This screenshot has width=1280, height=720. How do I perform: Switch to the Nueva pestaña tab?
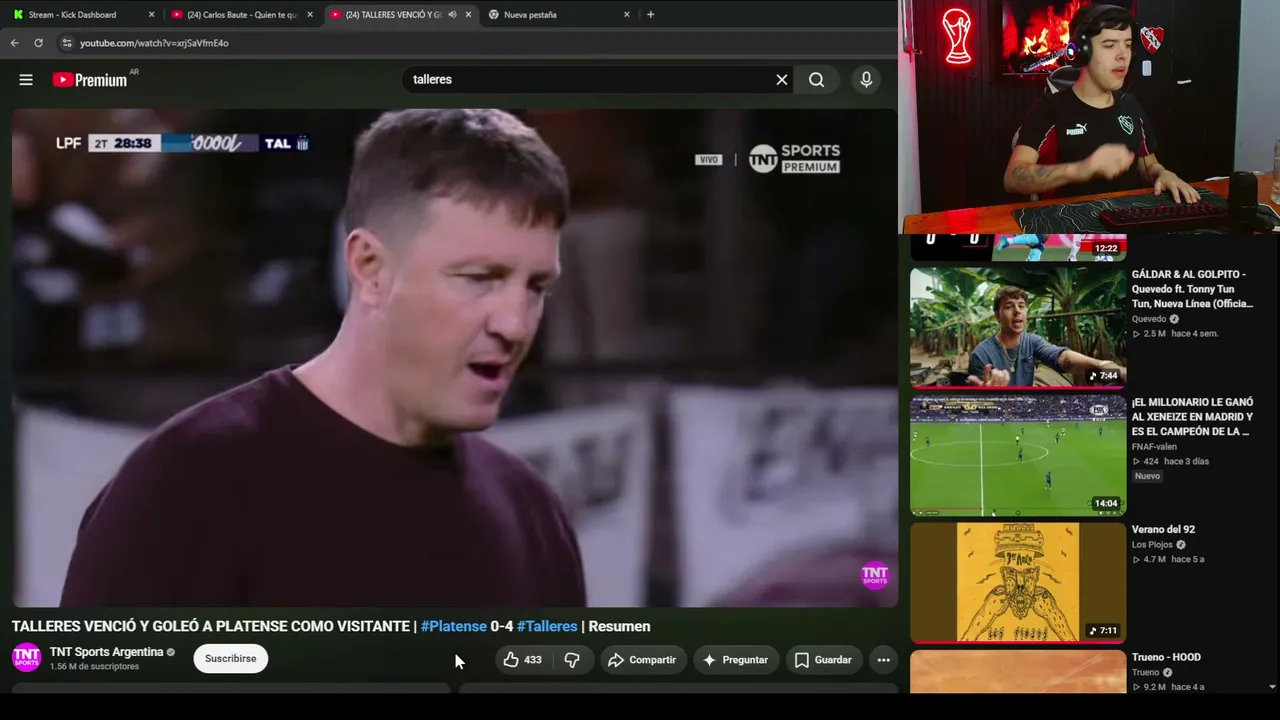tap(560, 15)
